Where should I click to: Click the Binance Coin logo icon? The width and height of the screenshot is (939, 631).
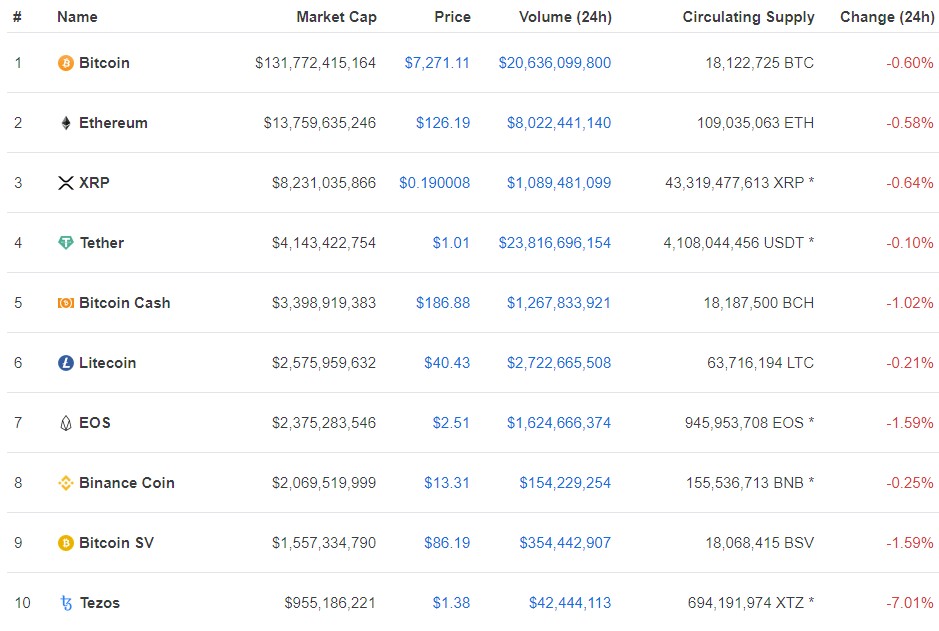click(x=65, y=483)
